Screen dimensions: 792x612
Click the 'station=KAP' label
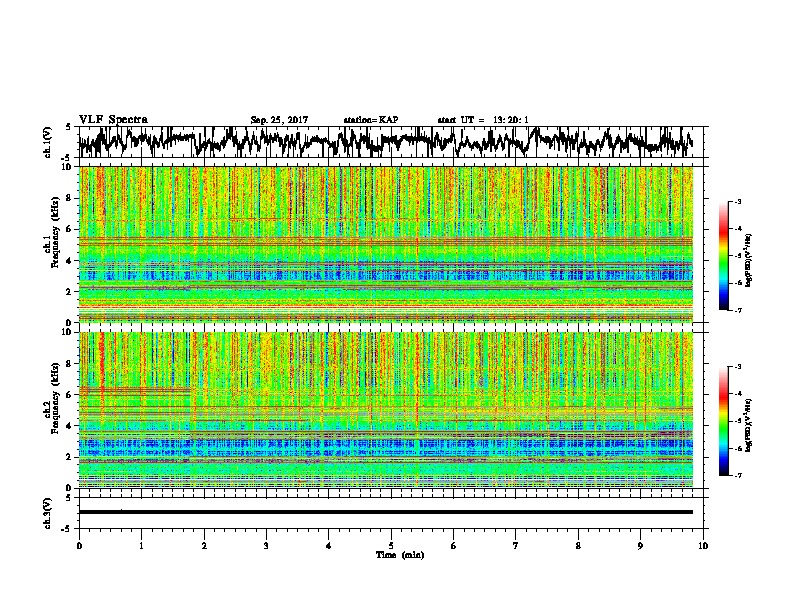pos(371,120)
